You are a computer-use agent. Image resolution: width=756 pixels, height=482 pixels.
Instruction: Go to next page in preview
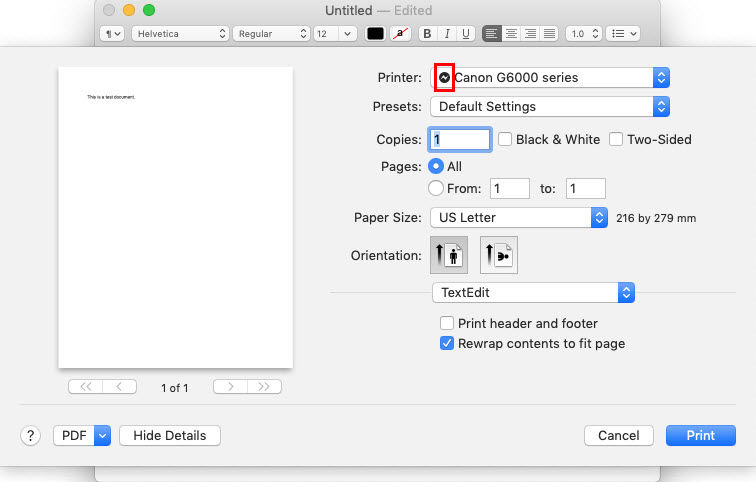(x=230, y=387)
